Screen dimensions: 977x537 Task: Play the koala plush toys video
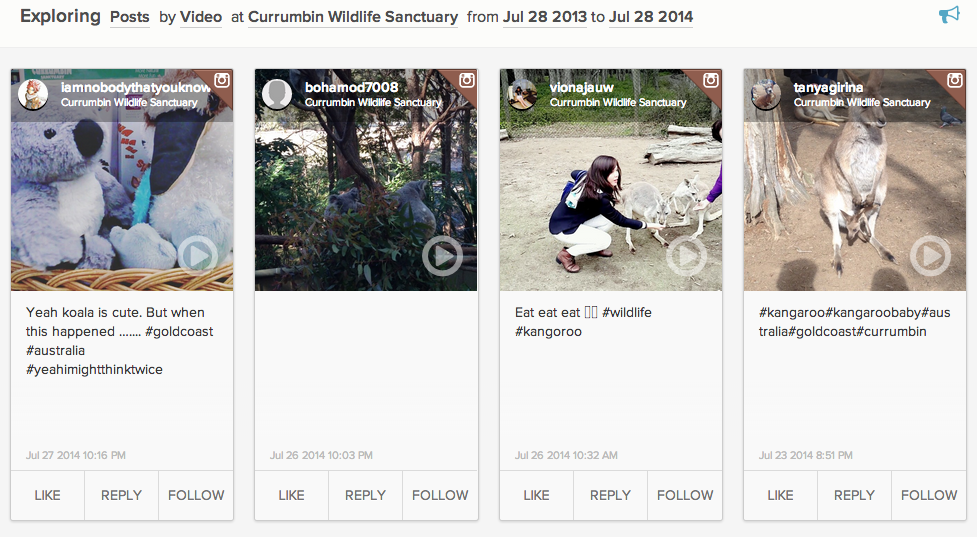click(198, 256)
